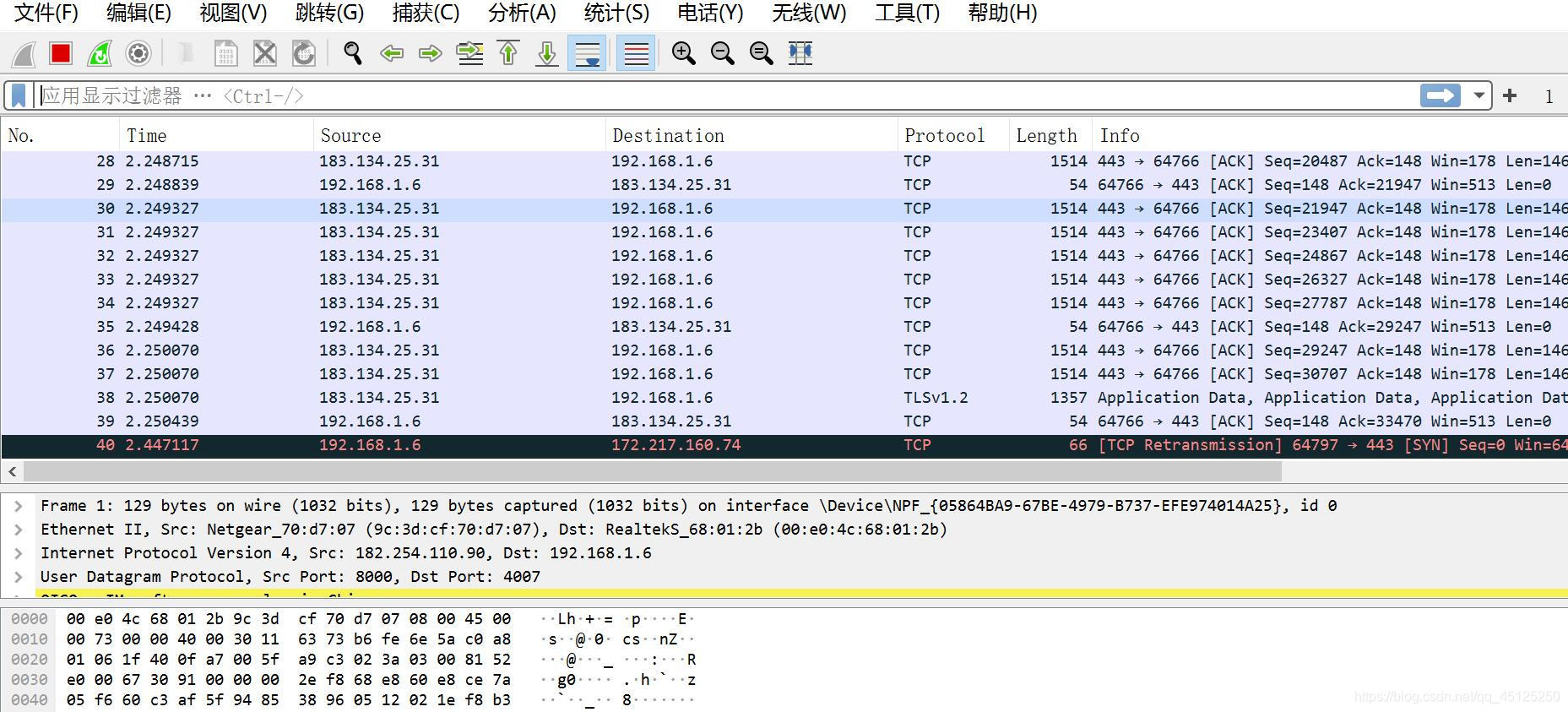The width and height of the screenshot is (1568, 712).
Task: Select packet 39 at time 2.250439
Action: (x=784, y=421)
